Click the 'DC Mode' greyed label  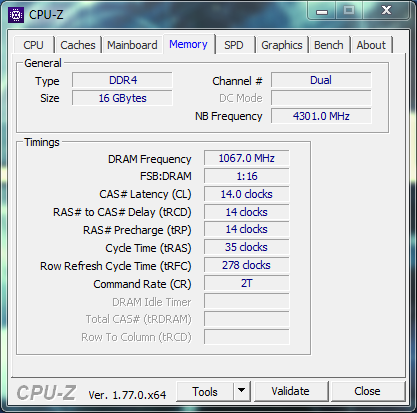(241, 98)
